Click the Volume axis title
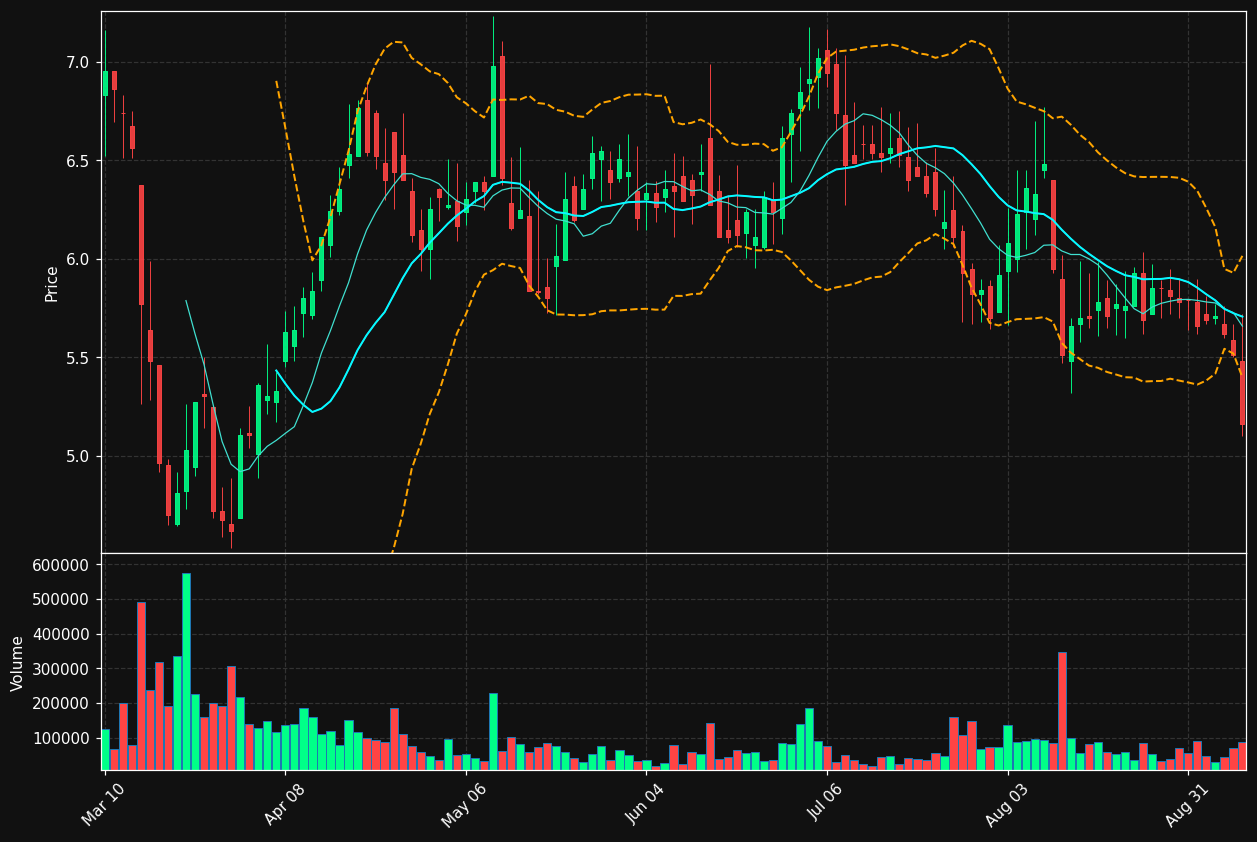 point(18,663)
